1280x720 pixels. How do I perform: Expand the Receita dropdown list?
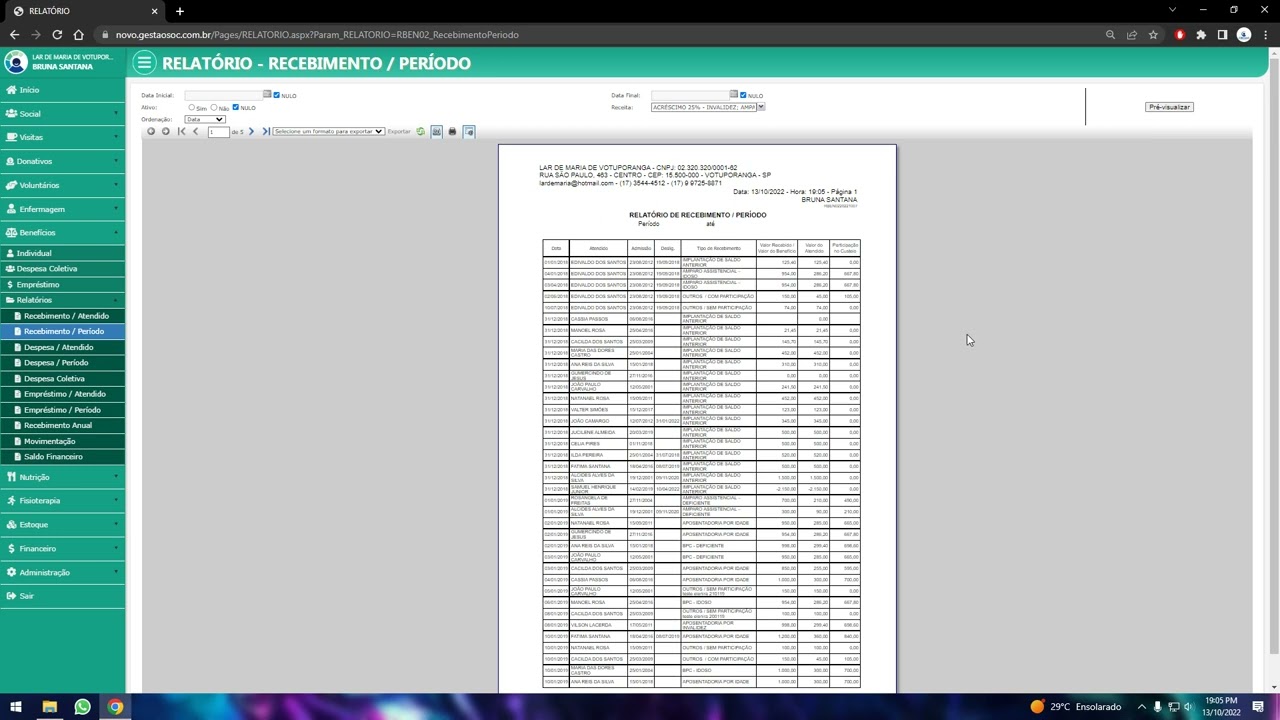pyautogui.click(x=760, y=107)
